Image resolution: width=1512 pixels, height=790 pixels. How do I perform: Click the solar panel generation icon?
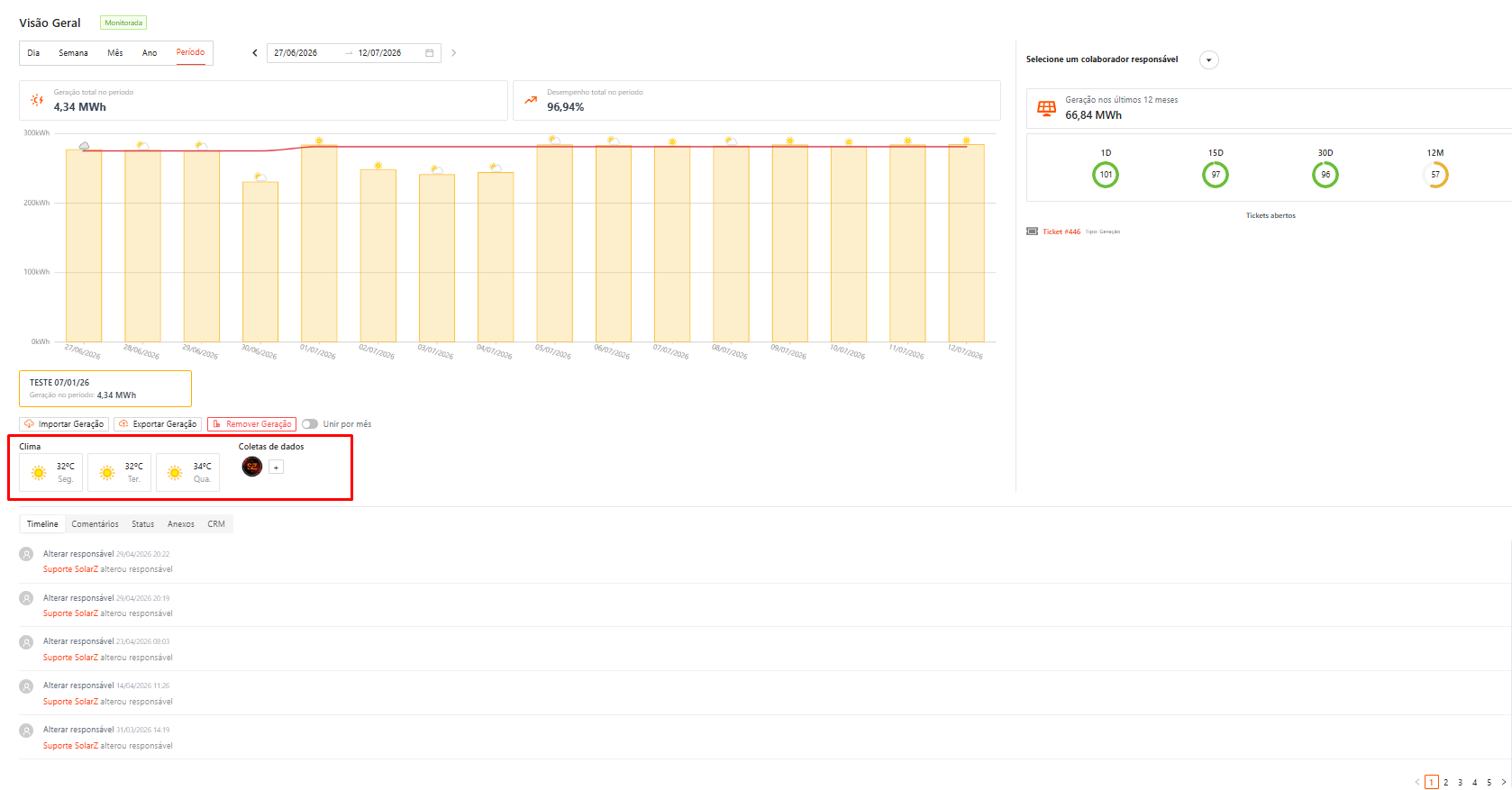[1046, 108]
